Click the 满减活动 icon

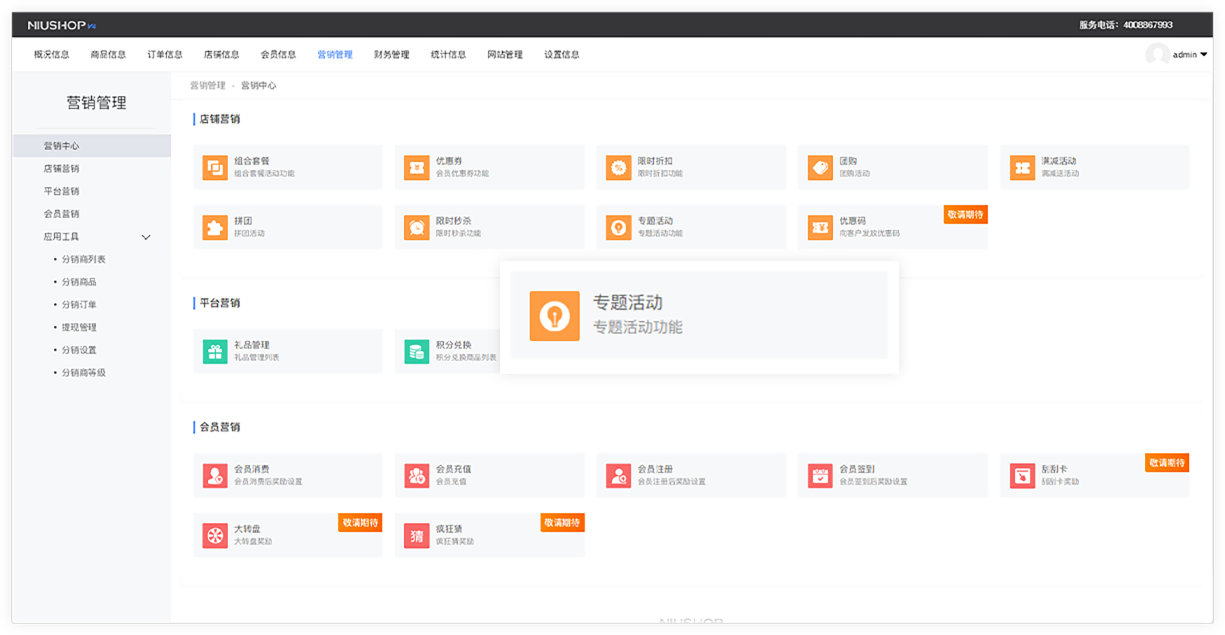(x=1022, y=168)
